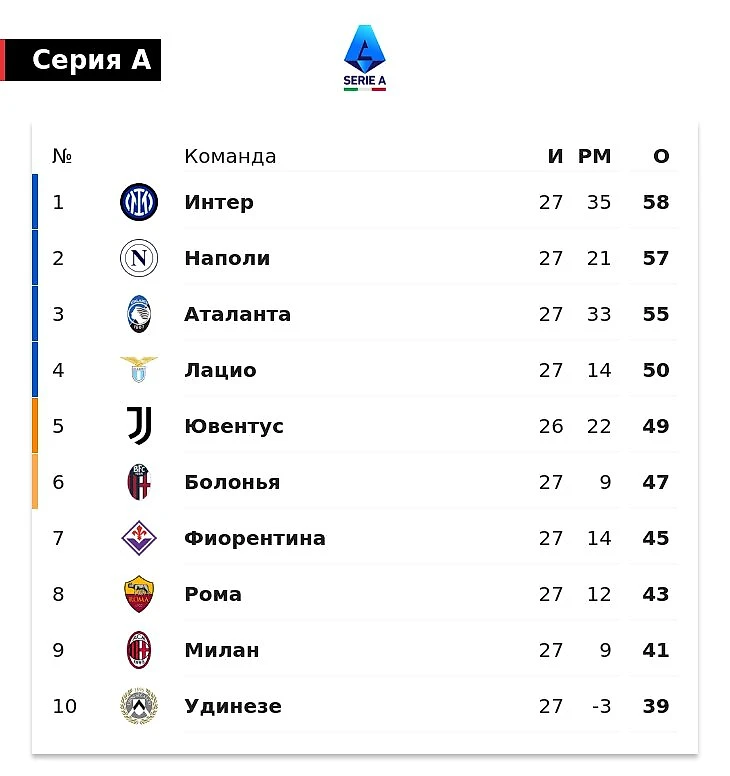The height and width of the screenshot is (776, 730).
Task: Click Inter's 58 points value
Action: 656,202
